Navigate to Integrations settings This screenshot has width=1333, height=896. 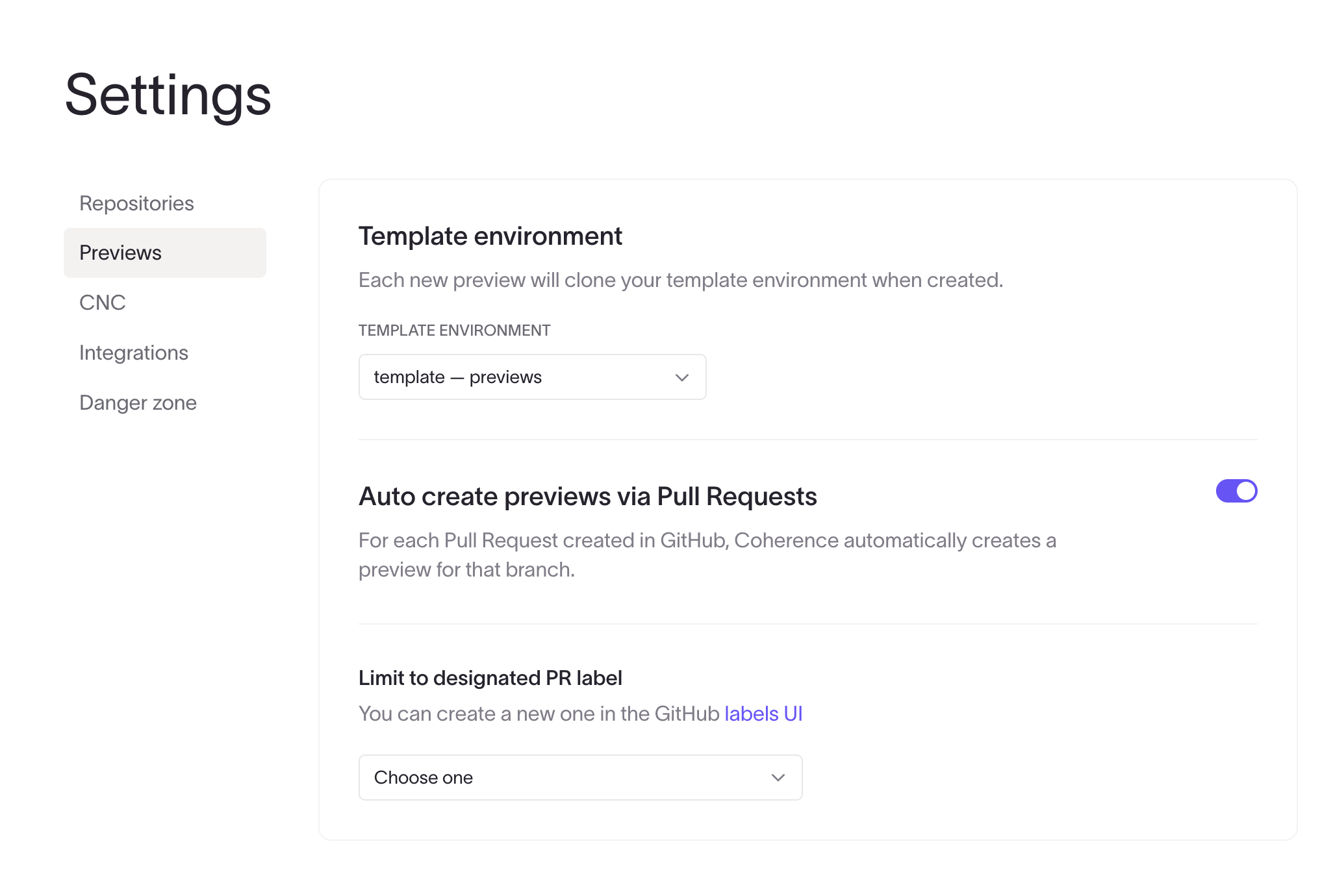134,352
